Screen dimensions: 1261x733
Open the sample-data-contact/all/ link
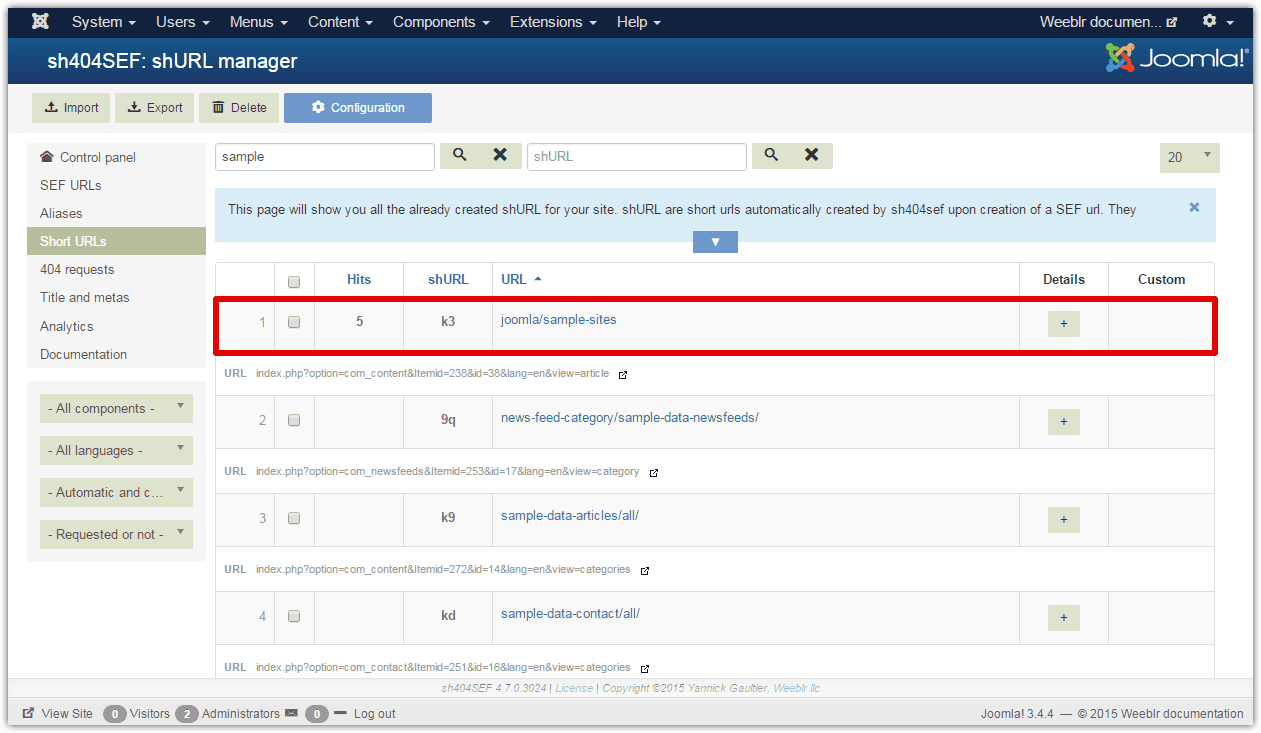pyautogui.click(x=570, y=614)
